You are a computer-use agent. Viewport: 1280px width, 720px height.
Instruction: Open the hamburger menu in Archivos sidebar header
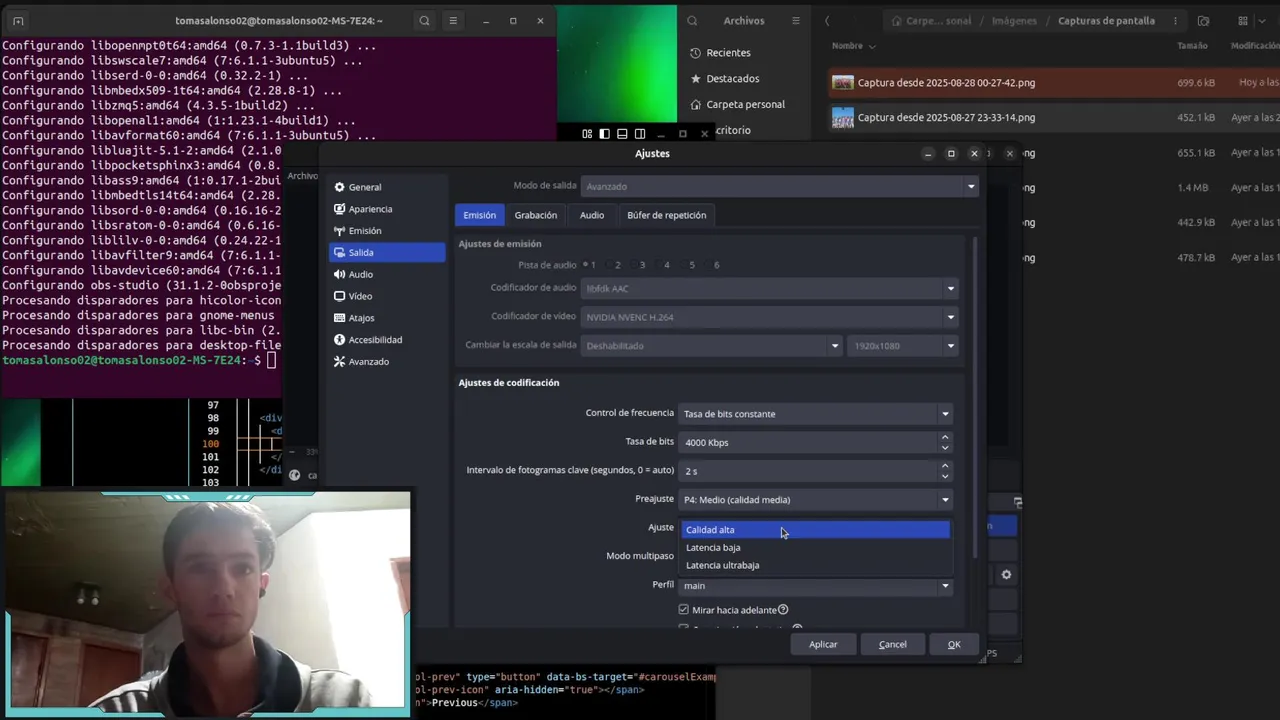tap(796, 21)
